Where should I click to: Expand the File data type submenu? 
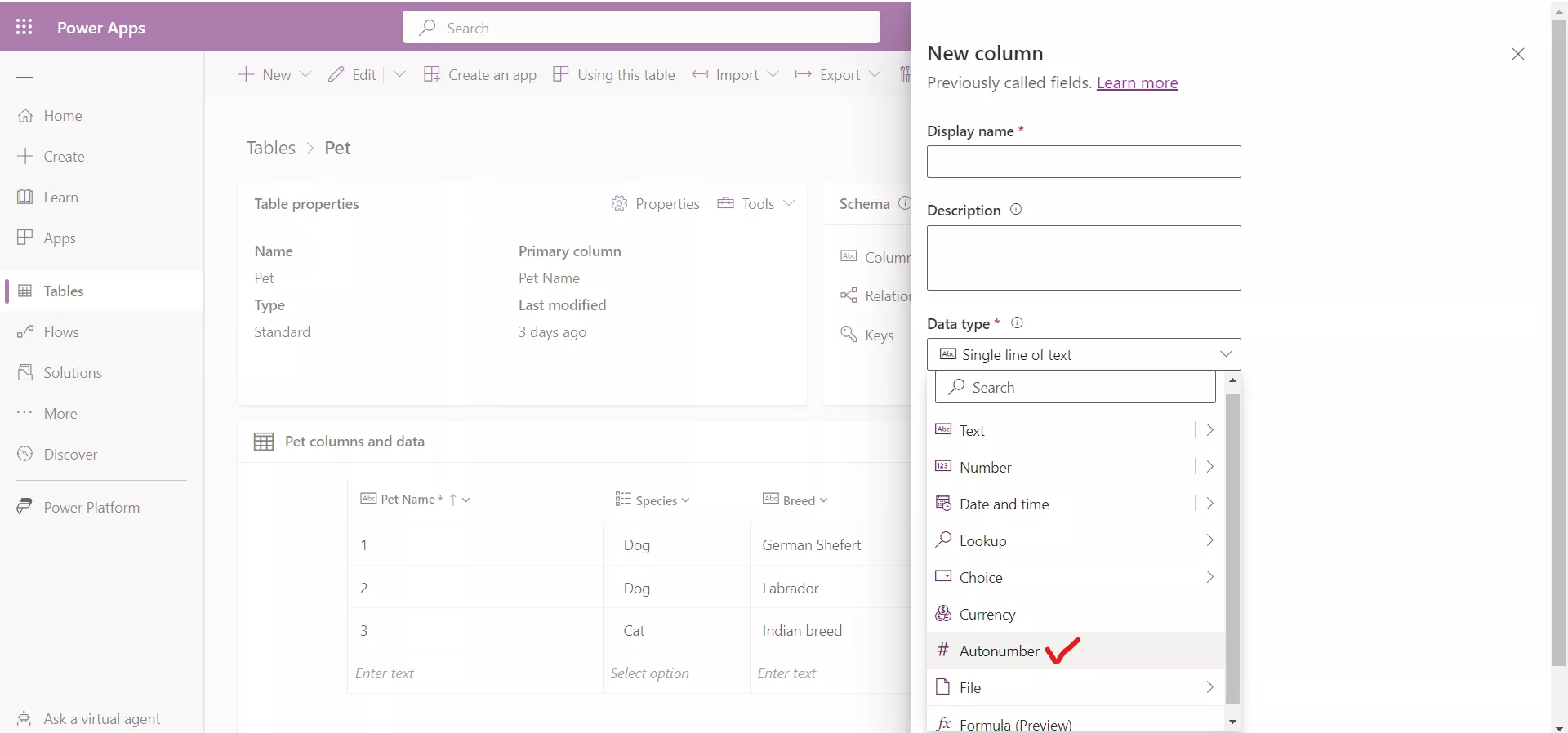tap(1209, 687)
